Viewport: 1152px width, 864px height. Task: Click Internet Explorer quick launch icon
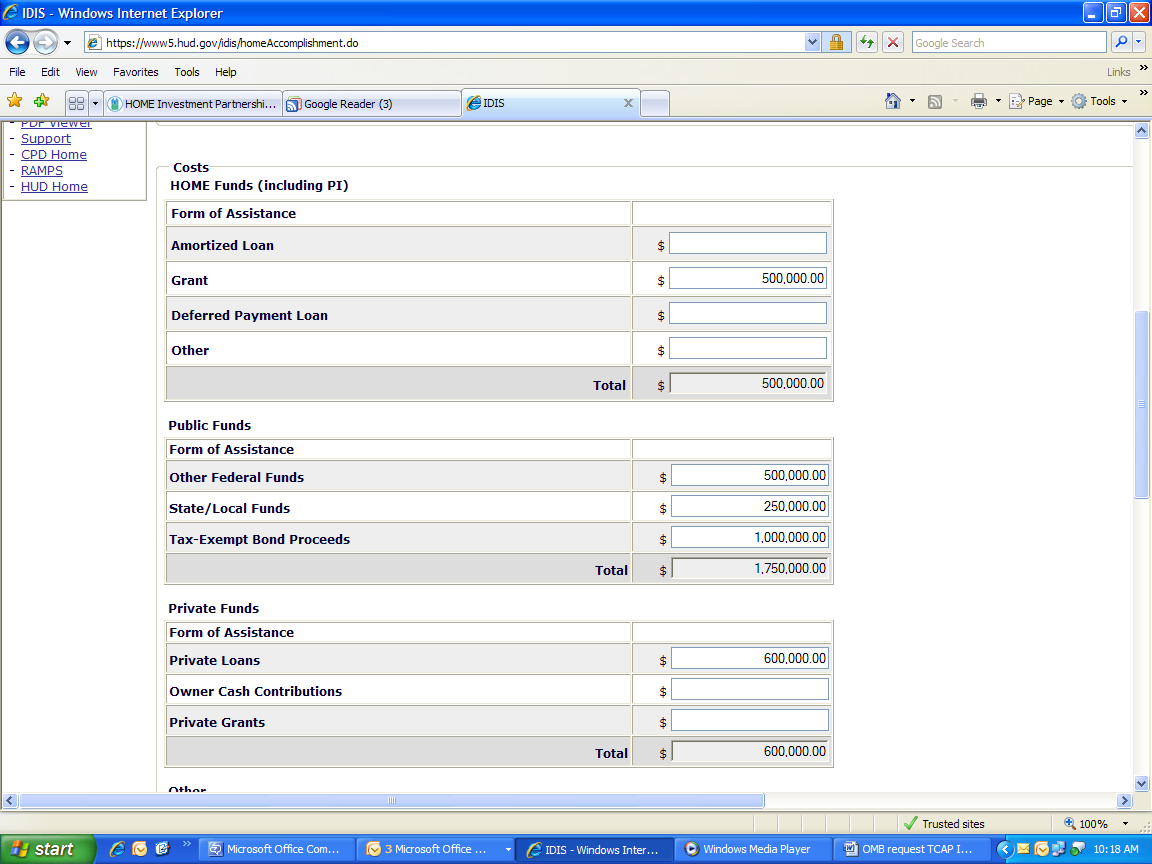117,849
